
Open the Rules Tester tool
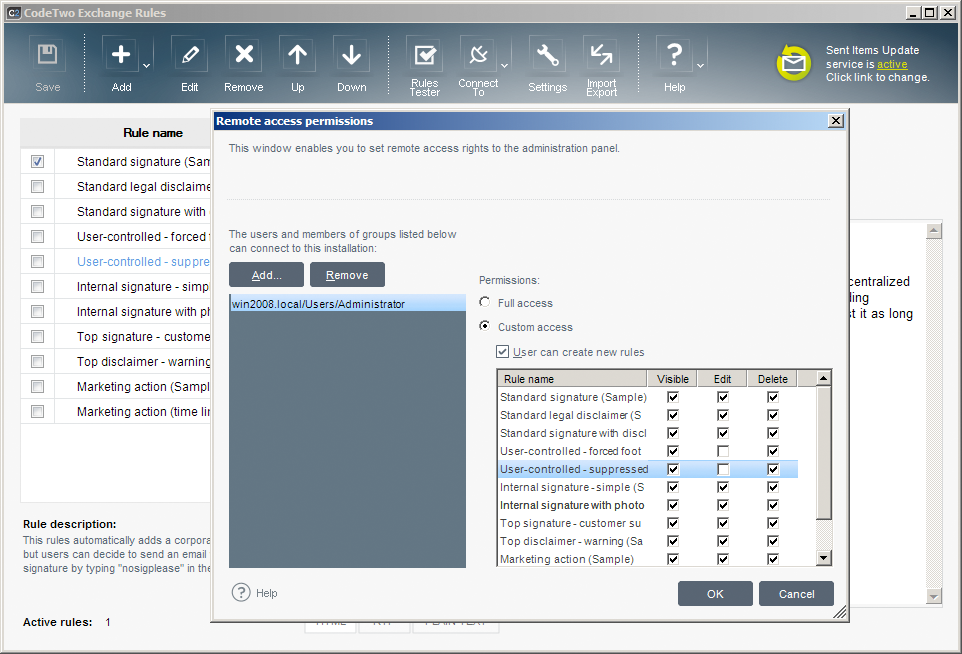pyautogui.click(x=425, y=55)
